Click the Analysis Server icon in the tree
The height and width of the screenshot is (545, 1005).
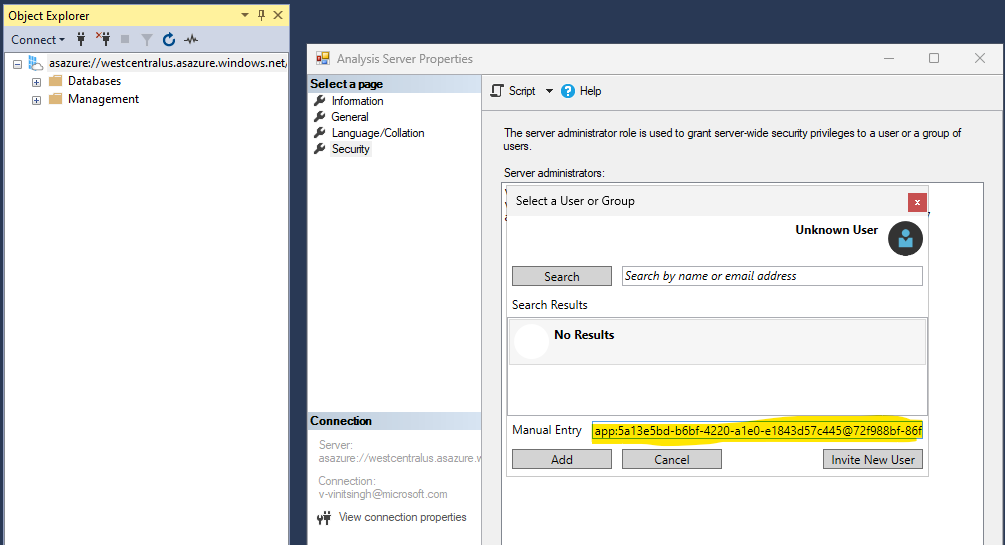pyautogui.click(x=36, y=63)
